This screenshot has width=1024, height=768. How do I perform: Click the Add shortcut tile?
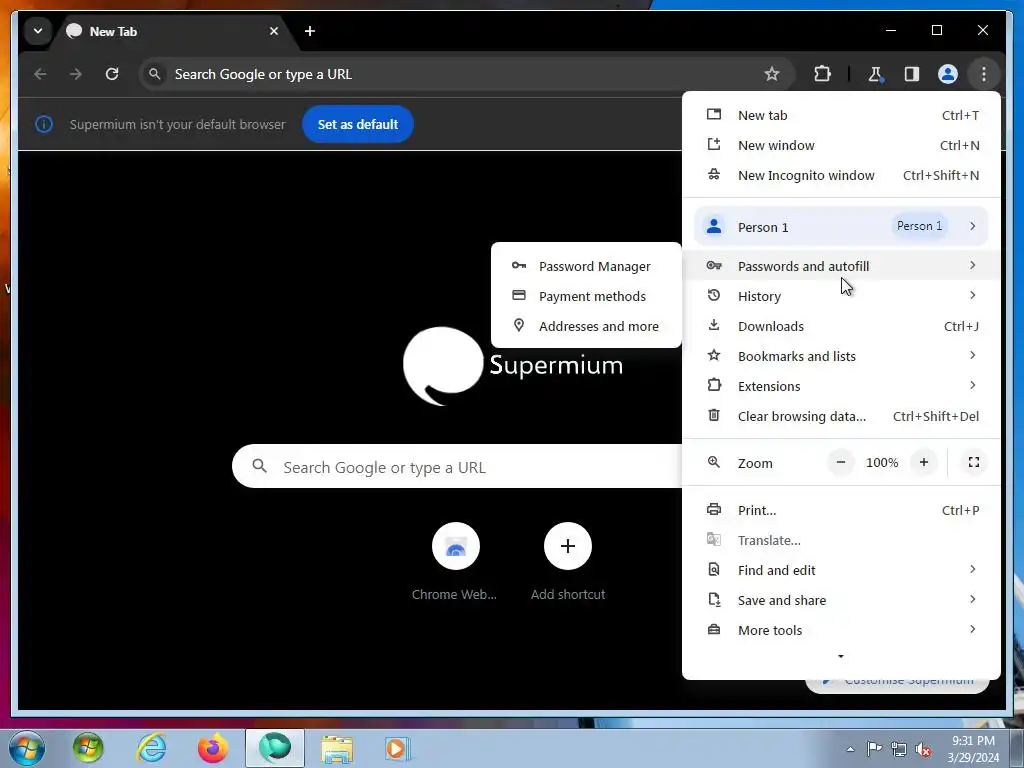(x=568, y=563)
